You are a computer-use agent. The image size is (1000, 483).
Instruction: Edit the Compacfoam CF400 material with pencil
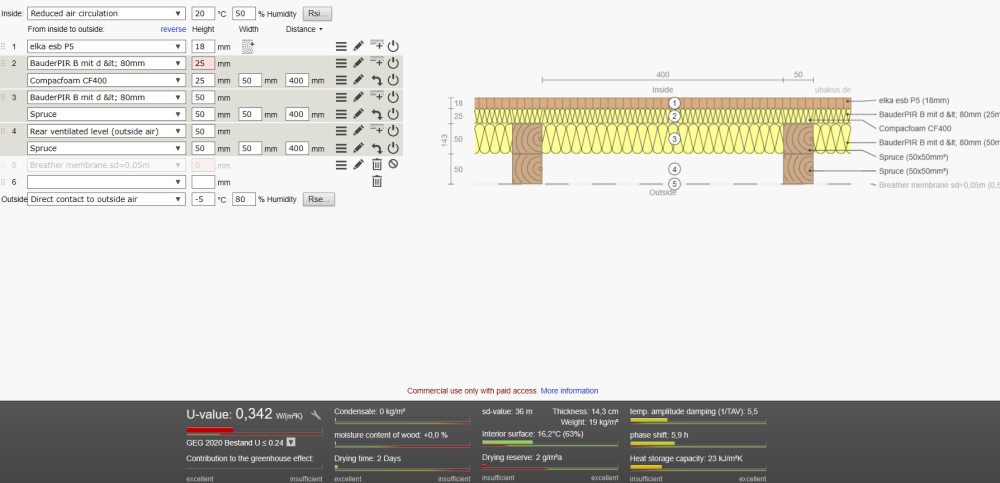point(358,80)
